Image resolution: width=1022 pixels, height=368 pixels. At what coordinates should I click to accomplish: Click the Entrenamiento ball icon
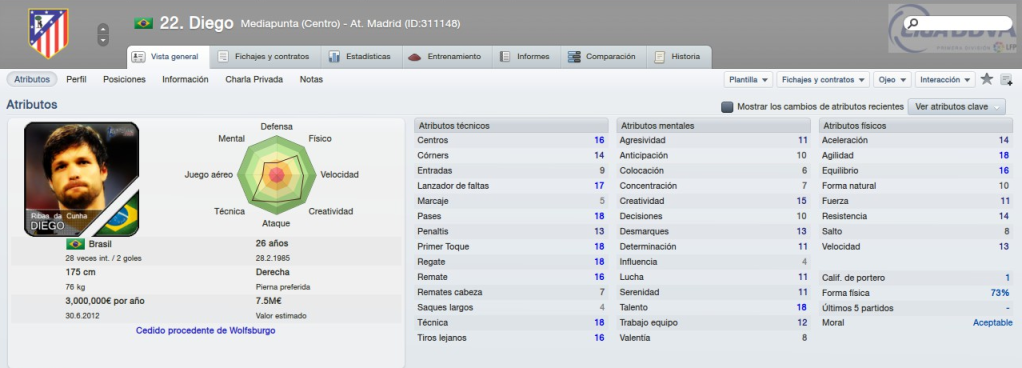pos(415,57)
